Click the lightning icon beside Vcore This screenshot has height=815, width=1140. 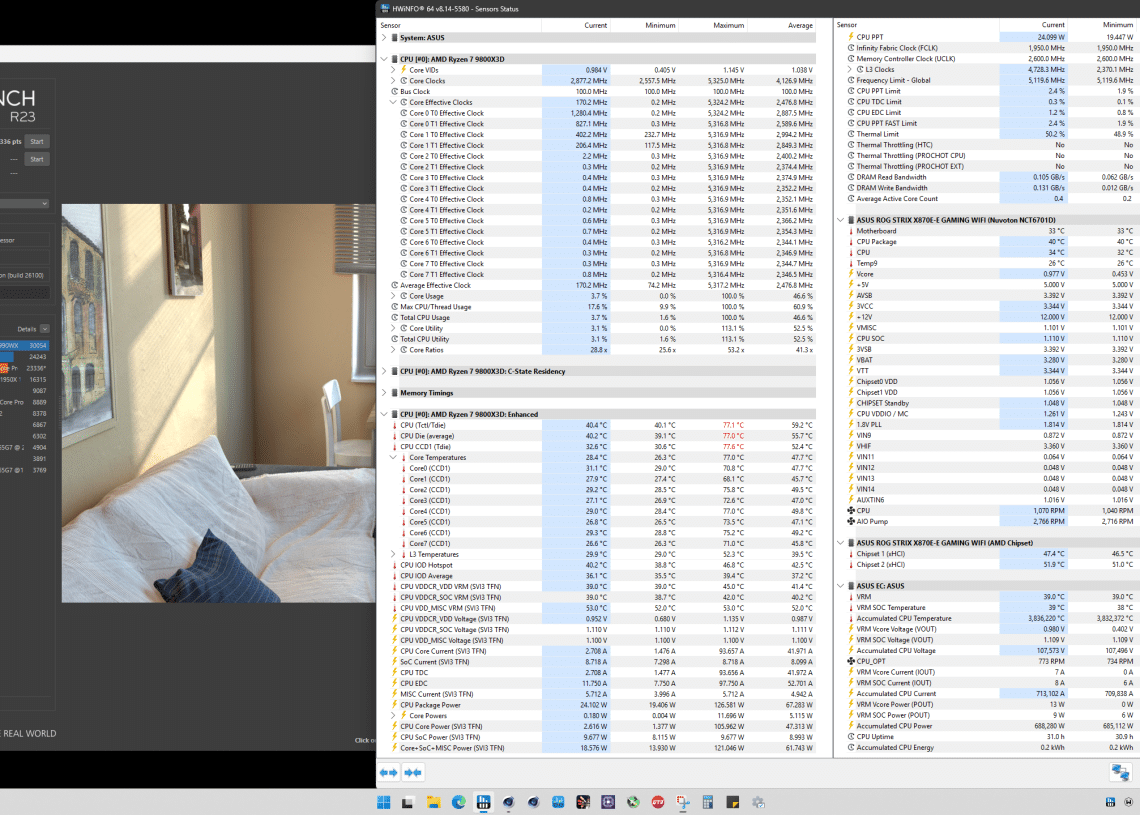point(851,274)
